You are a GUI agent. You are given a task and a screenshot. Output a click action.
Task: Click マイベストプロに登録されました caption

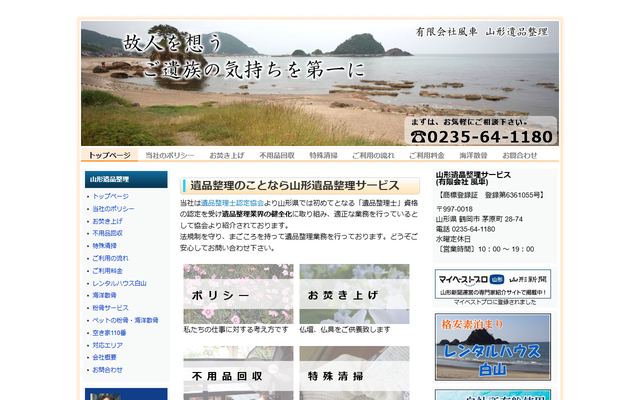[495, 302]
